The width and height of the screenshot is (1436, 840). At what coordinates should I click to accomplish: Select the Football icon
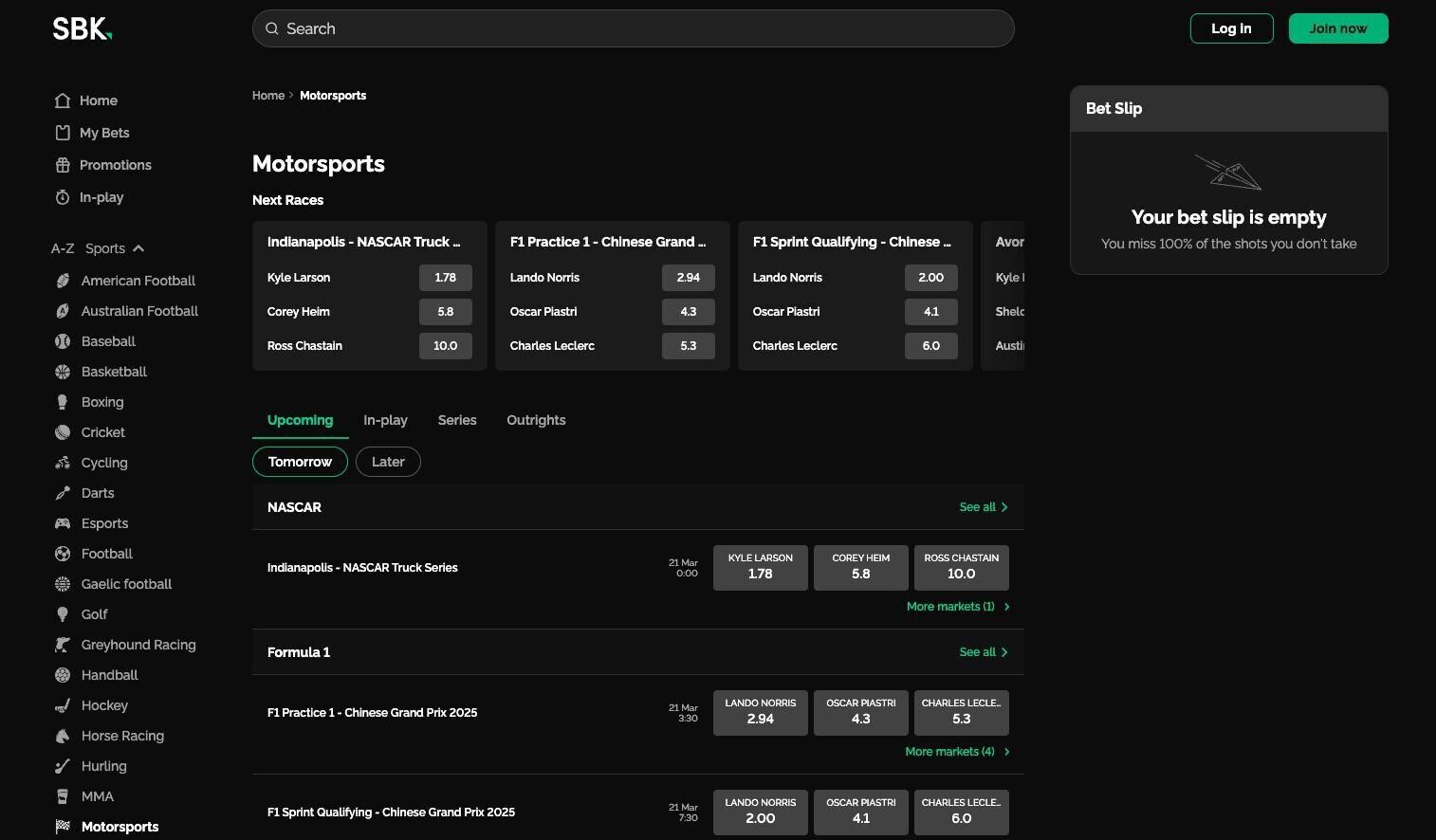coord(63,554)
